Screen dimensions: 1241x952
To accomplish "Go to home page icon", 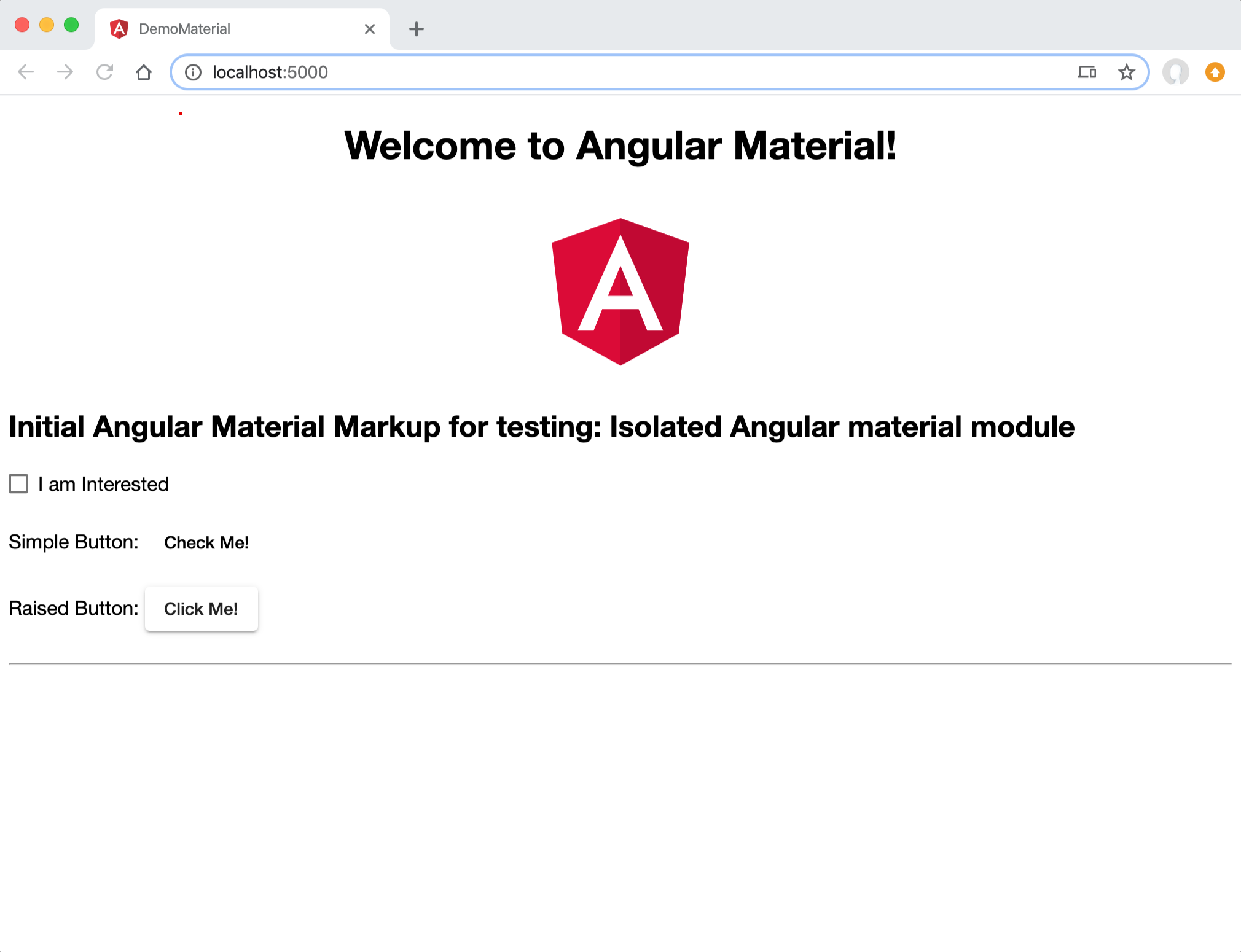I will click(x=144, y=72).
